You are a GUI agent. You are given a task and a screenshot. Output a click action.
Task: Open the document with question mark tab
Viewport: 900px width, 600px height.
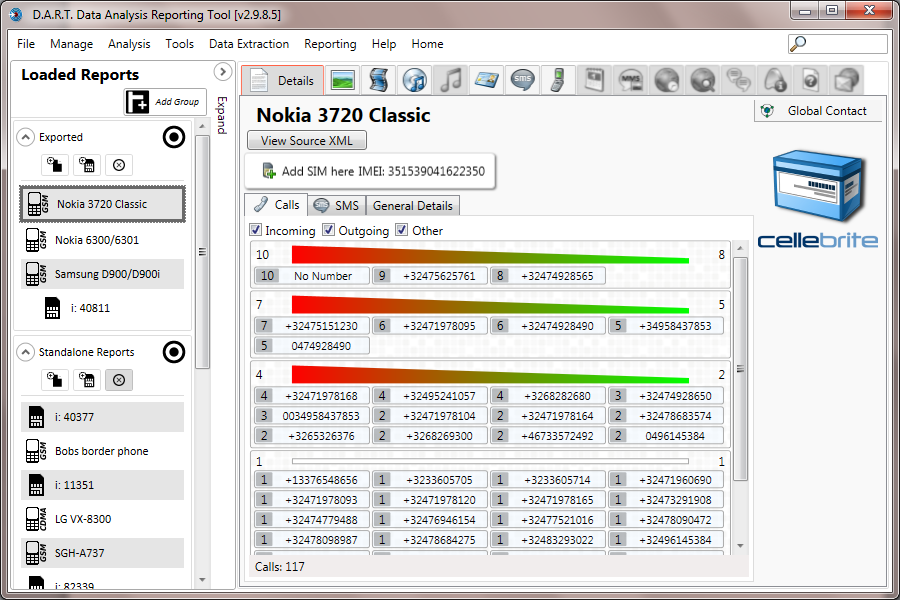coord(810,80)
